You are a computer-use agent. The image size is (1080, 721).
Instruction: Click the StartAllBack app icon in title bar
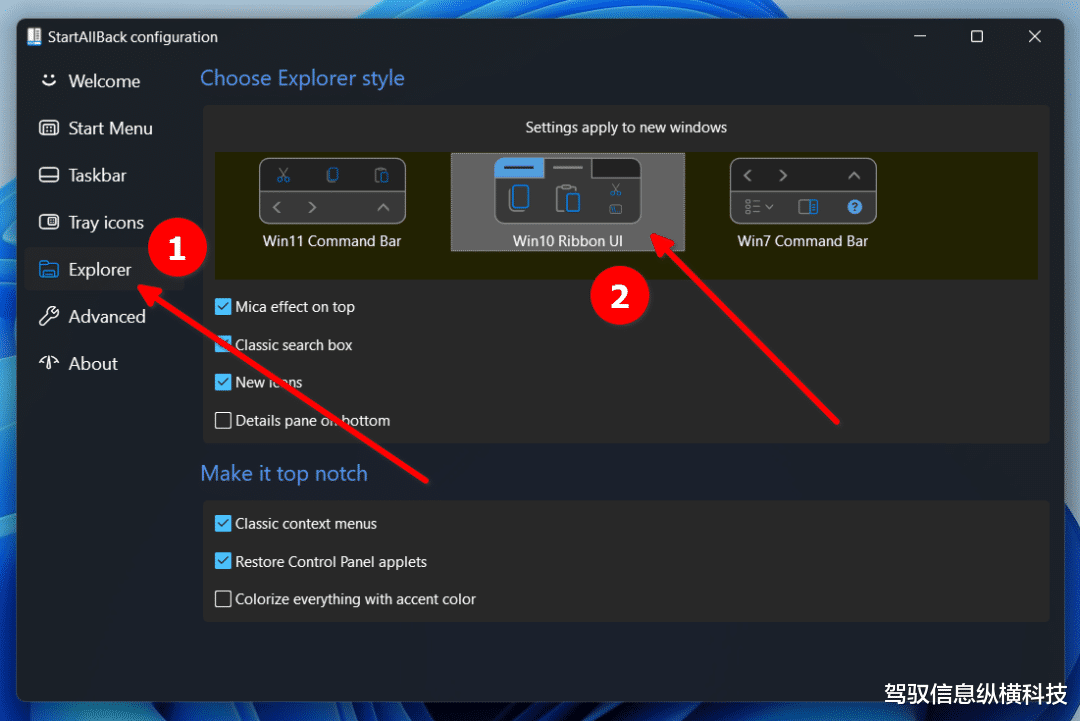(x=34, y=36)
